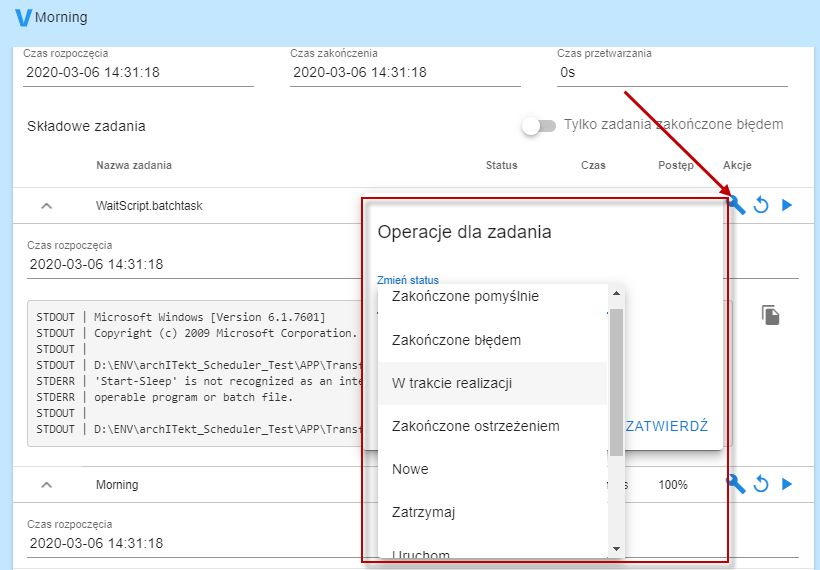
Task: Run the Morning task with play icon
Action: click(787, 484)
